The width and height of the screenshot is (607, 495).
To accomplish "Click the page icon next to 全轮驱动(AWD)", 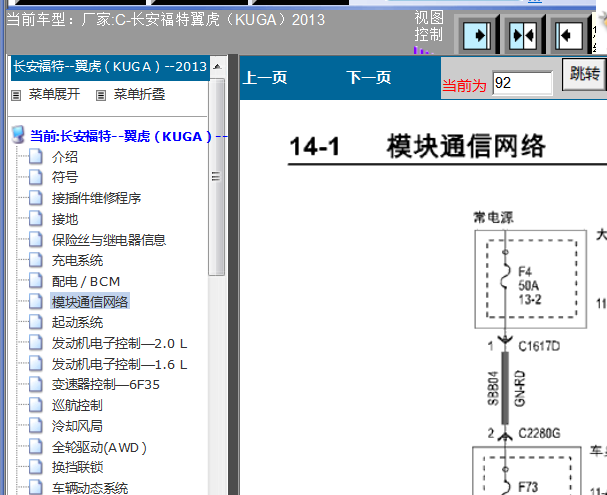I will [36, 447].
